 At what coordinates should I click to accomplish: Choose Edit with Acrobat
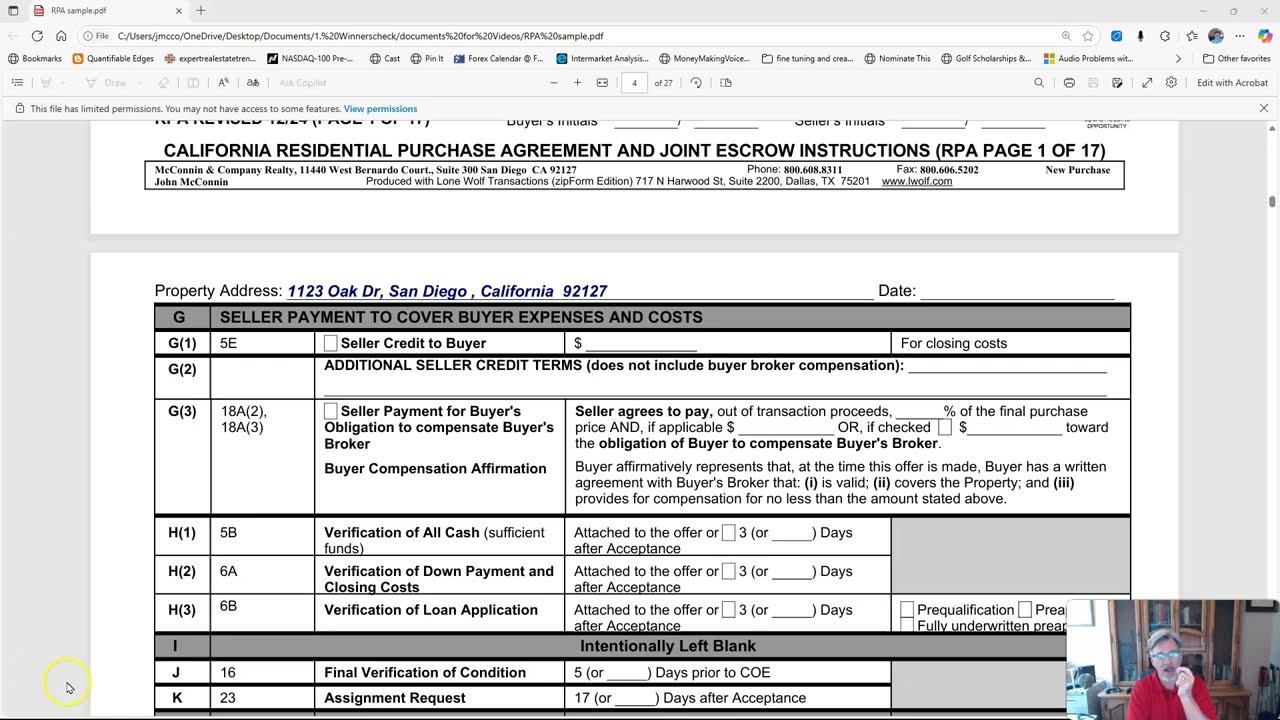1232,83
